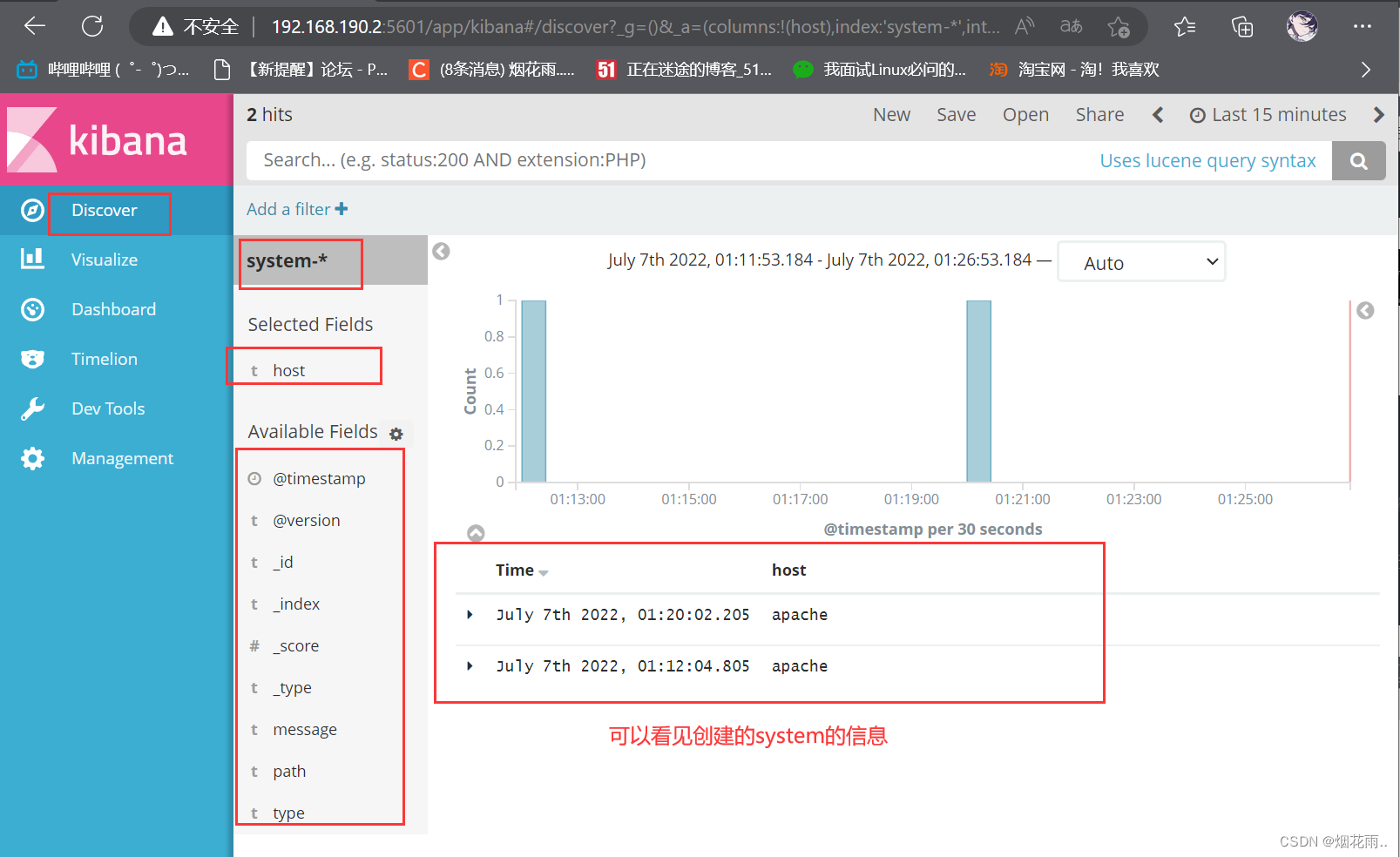This screenshot has height=857, width=1400.
Task: Open browser settings ellipsis menu
Action: pos(1363,27)
